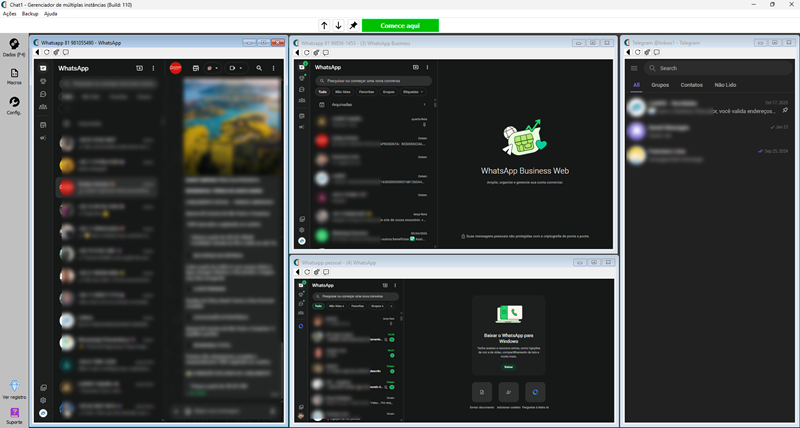Click the pin icon in top toolbar
Viewport: 800px width, 428px height.
(353, 25)
